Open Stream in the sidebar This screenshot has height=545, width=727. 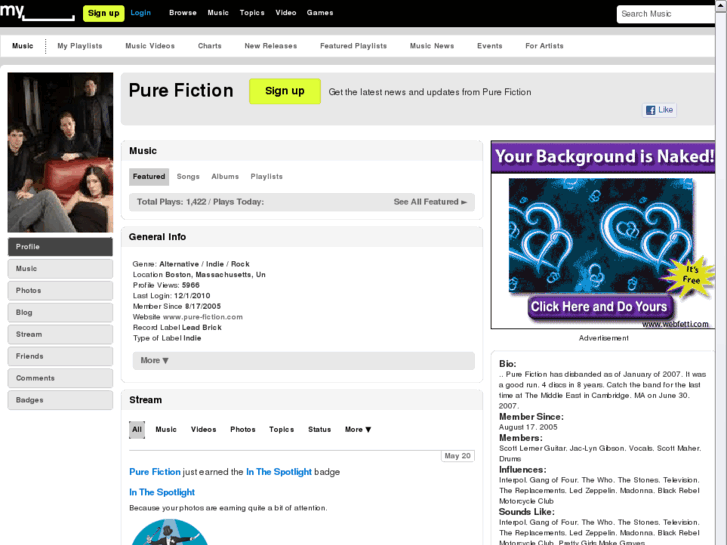pos(60,334)
